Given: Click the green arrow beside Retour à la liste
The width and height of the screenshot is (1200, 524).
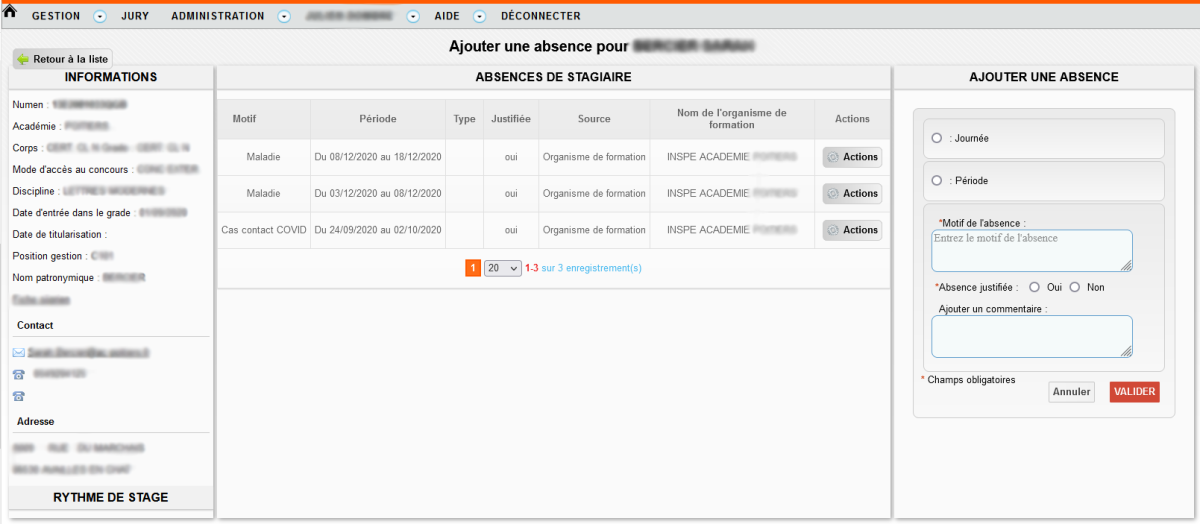Looking at the screenshot, I should (23, 59).
